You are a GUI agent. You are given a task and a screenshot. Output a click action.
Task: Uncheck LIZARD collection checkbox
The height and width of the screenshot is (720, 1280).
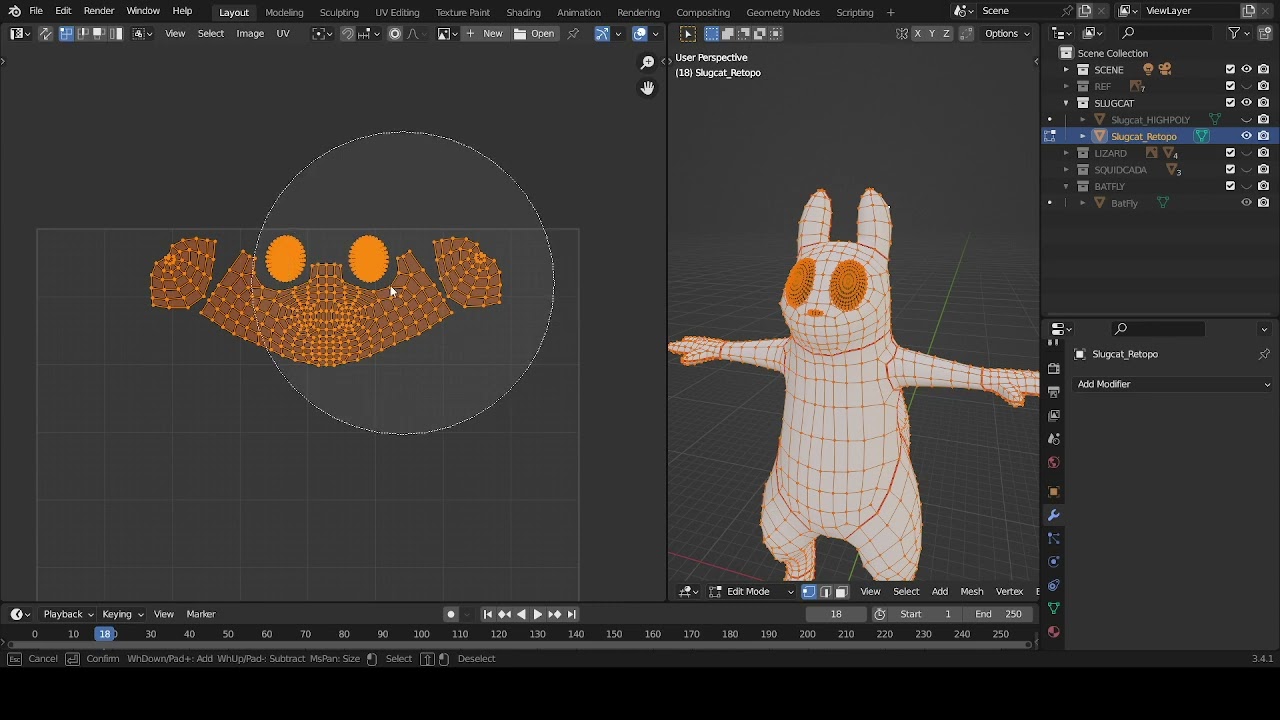pos(1230,153)
